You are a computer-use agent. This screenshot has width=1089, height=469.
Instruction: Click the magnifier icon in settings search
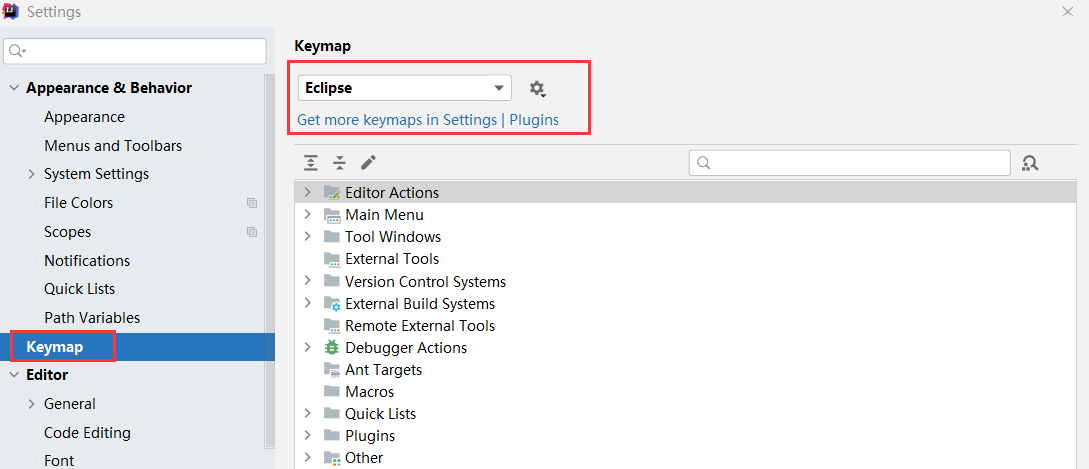(x=17, y=51)
